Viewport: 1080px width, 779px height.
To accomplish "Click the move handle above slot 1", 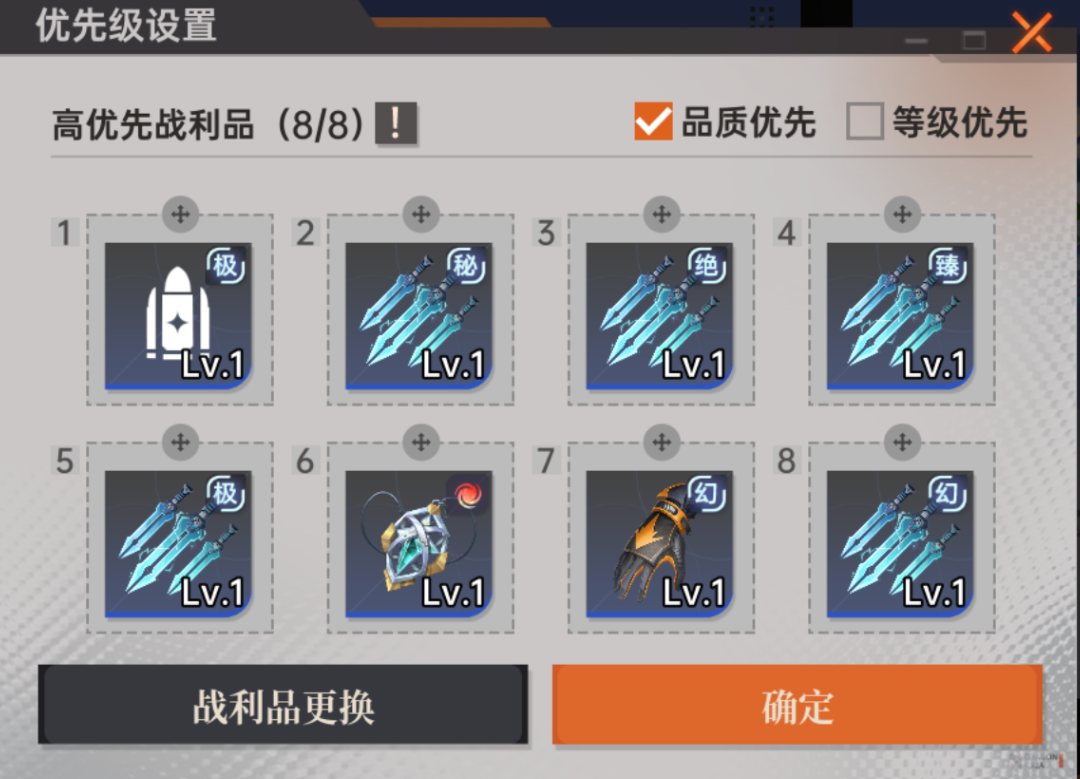I will point(180,214).
